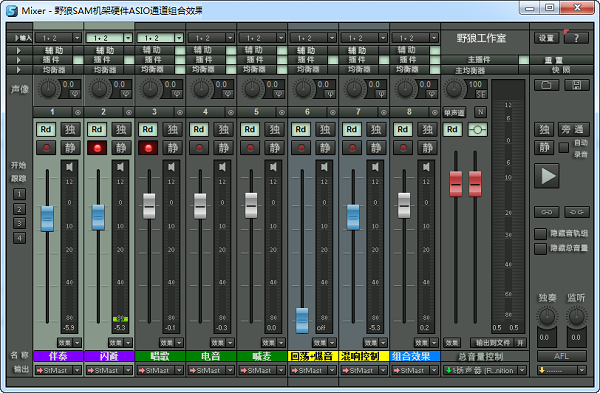Click the play button in right panel
Image resolution: width=600 pixels, height=393 pixels.
click(547, 176)
